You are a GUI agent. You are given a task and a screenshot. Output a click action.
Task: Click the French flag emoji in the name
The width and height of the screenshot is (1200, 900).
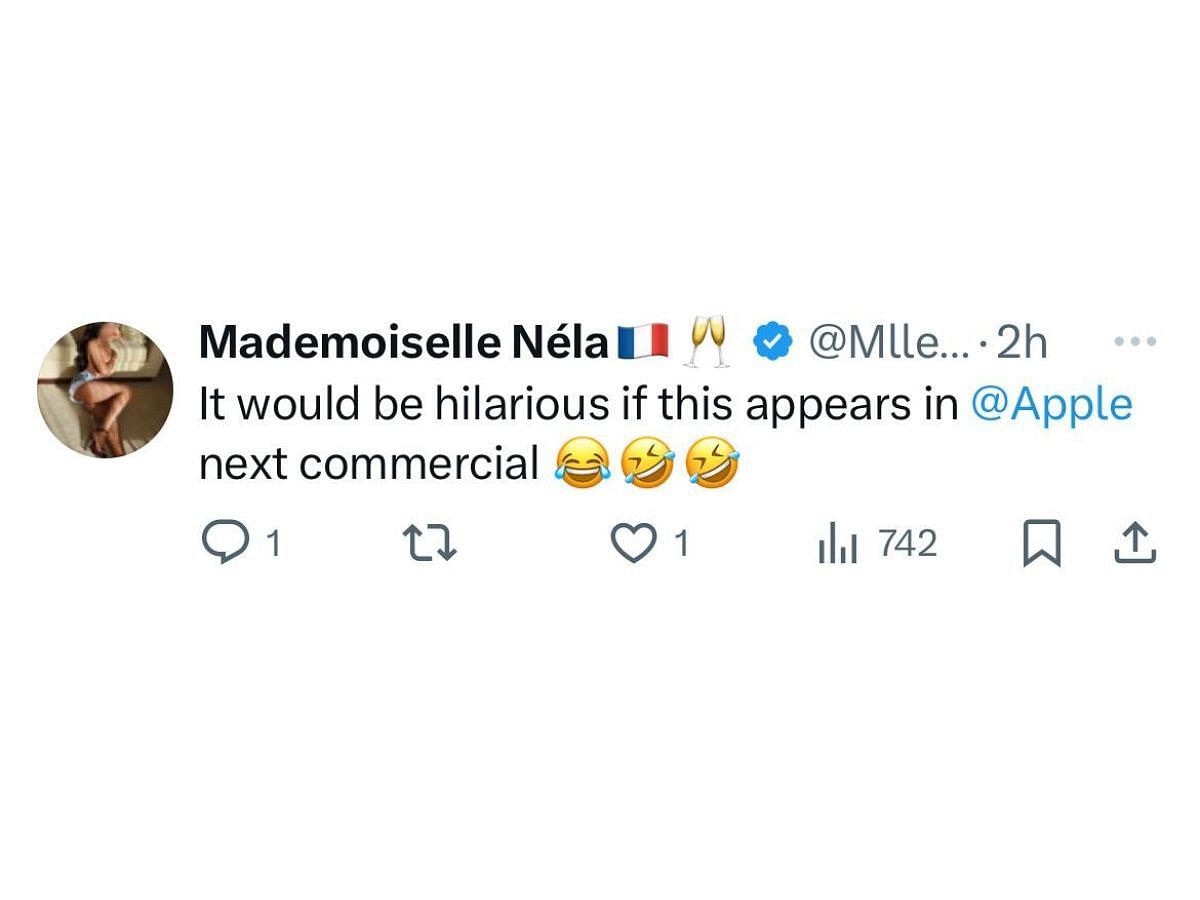(643, 343)
